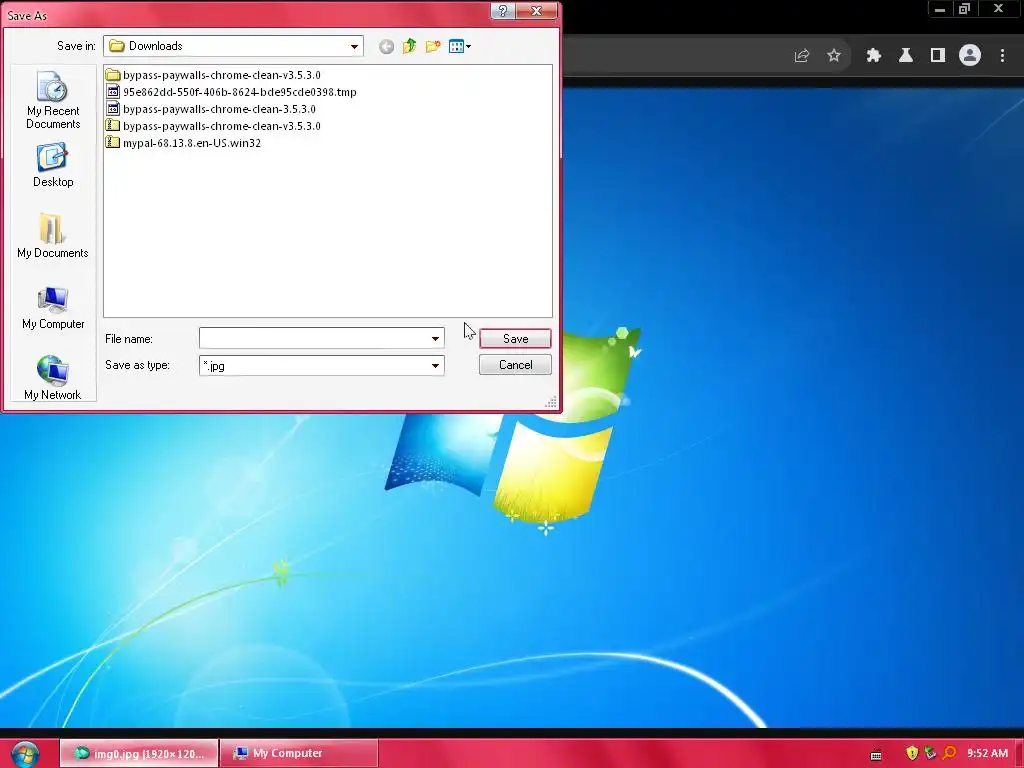This screenshot has width=1024, height=768.
Task: Open the Chrome Labs flask icon
Action: click(x=906, y=56)
